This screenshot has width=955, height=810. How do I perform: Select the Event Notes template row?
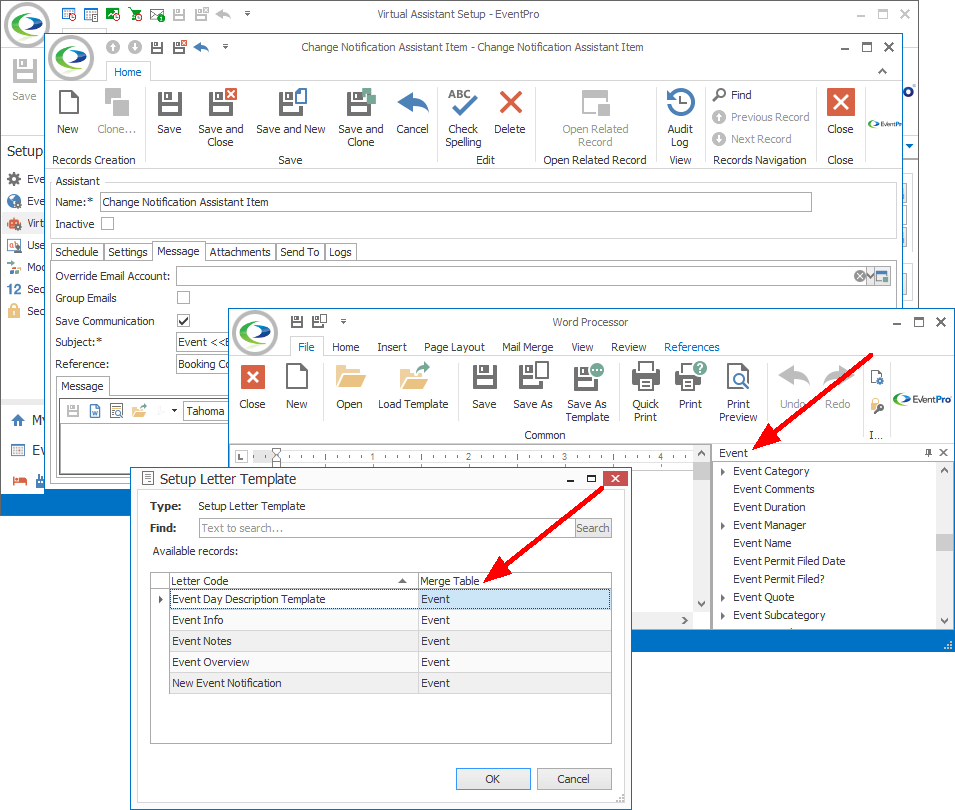tap(390, 641)
